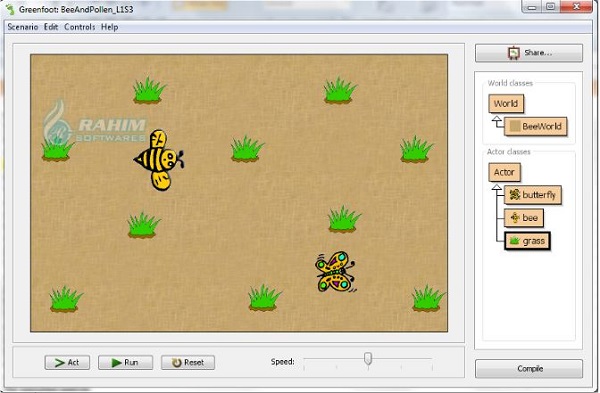Click the grass tuft directly above the butterfly

(344, 219)
